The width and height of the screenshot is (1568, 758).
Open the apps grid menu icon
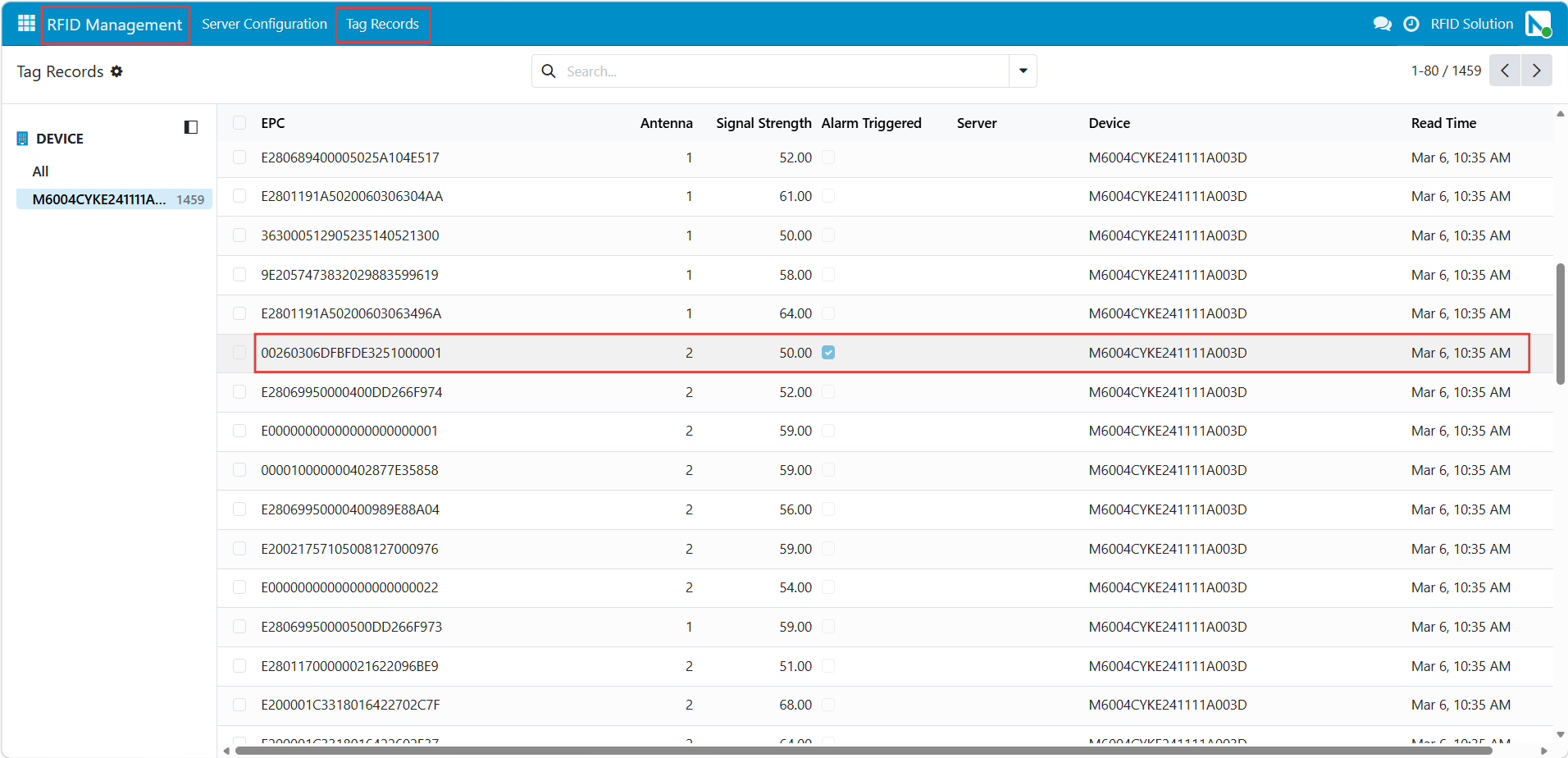[26, 23]
